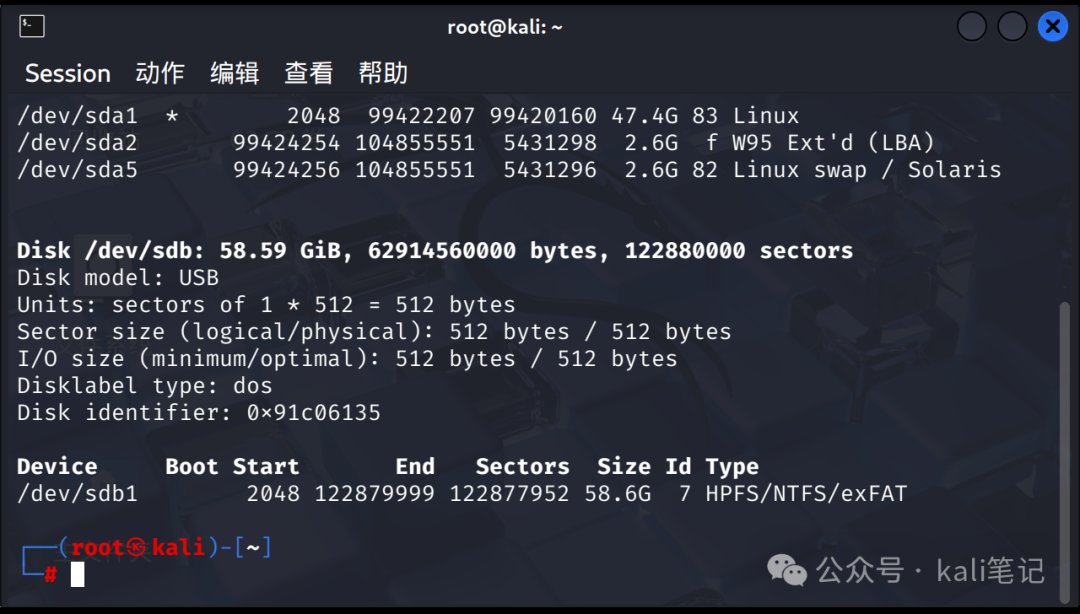Click the HPFS/NTFS/exFAT type text

(806, 494)
